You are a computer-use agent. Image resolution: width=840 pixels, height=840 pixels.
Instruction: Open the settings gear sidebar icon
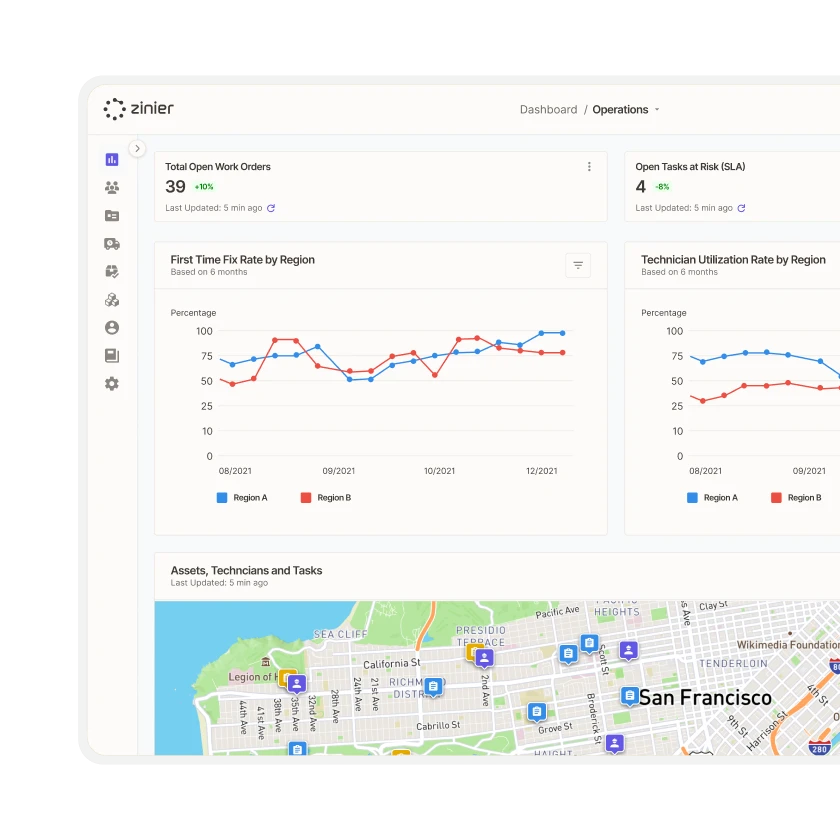pyautogui.click(x=111, y=384)
